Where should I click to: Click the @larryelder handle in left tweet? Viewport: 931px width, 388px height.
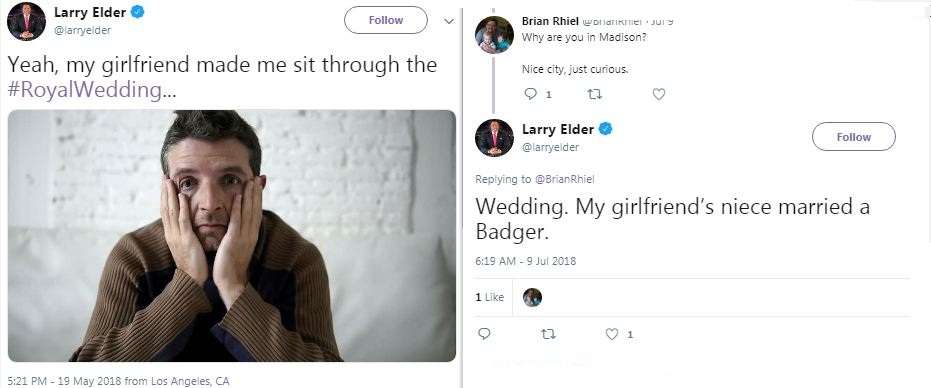83,30
